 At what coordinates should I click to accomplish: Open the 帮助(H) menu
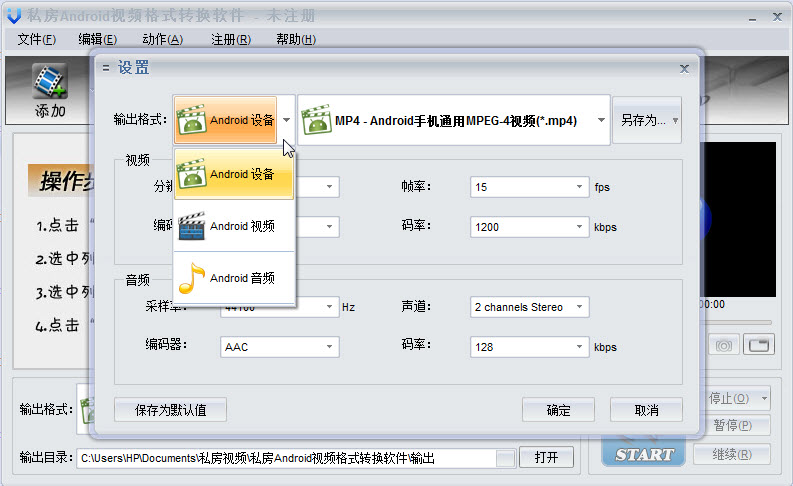296,39
